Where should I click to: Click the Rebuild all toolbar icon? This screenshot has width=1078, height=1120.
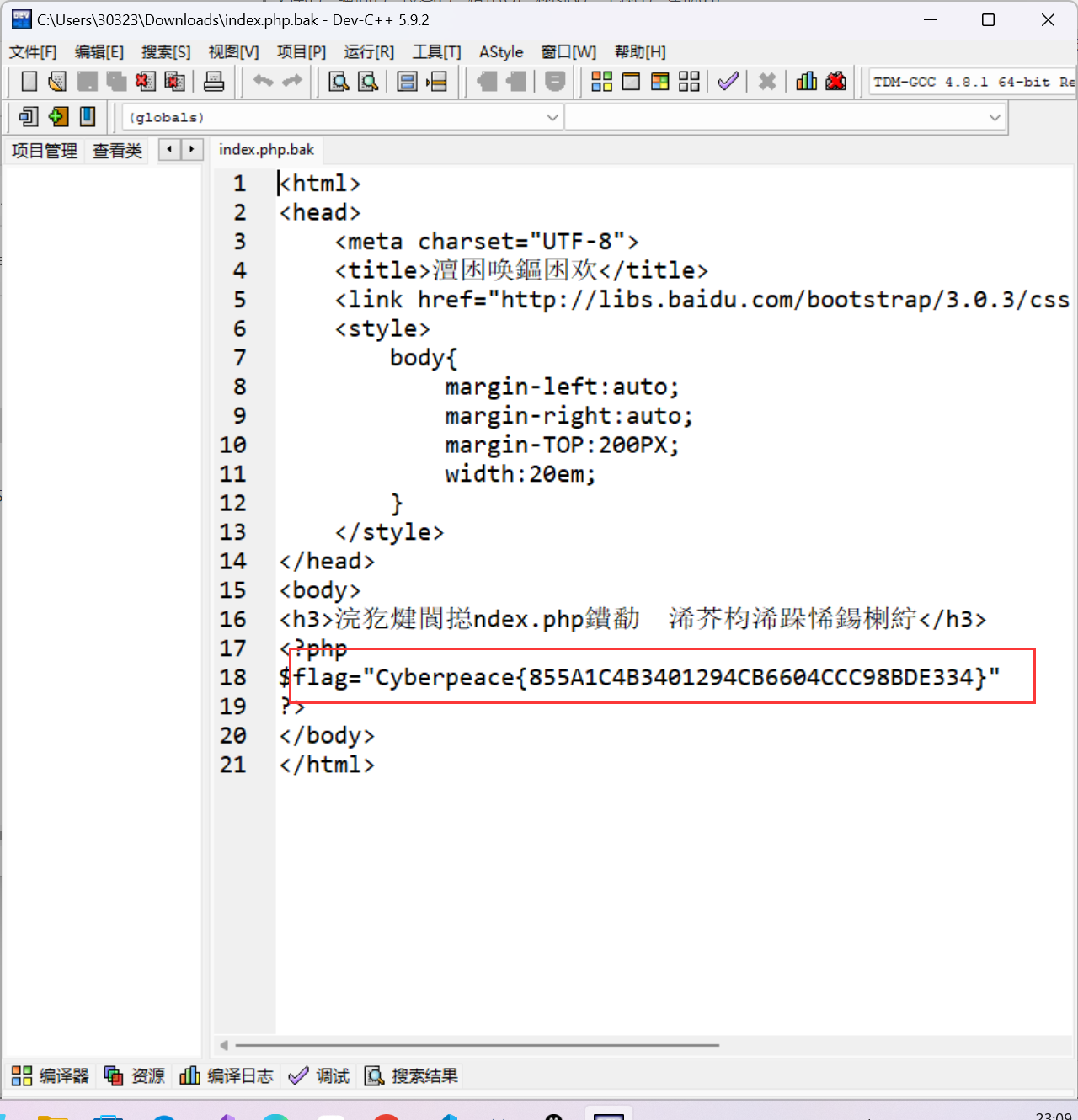[x=689, y=82]
